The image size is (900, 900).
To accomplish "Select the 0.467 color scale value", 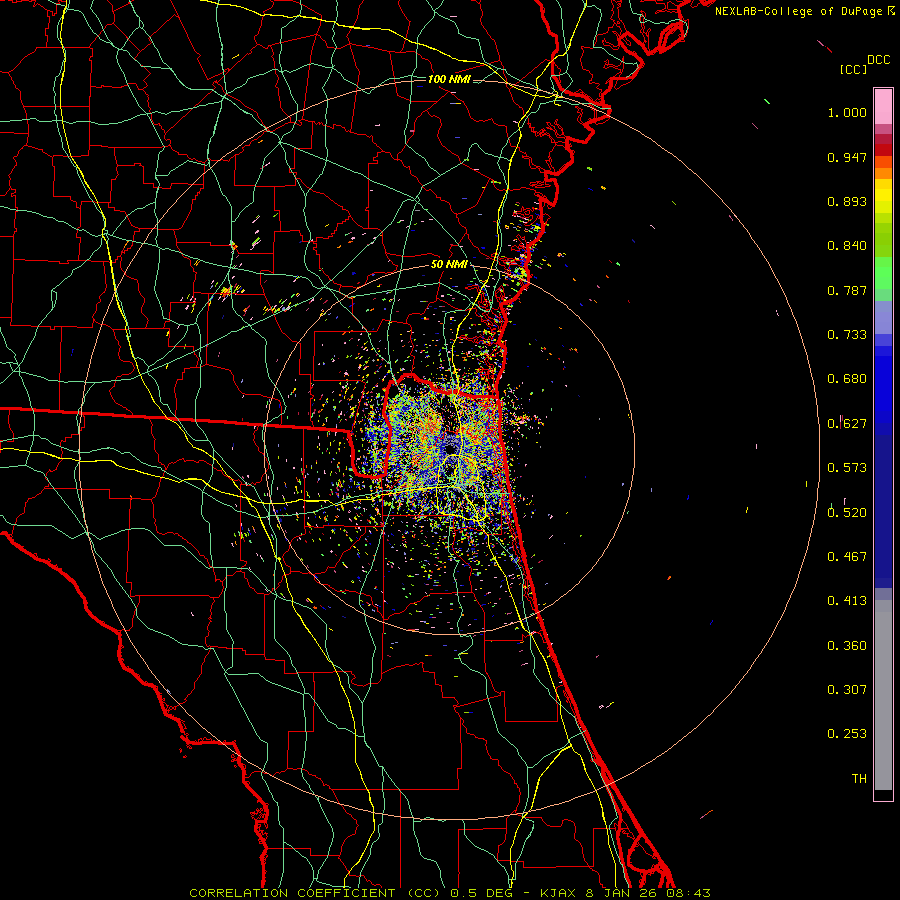I will 847,556.
